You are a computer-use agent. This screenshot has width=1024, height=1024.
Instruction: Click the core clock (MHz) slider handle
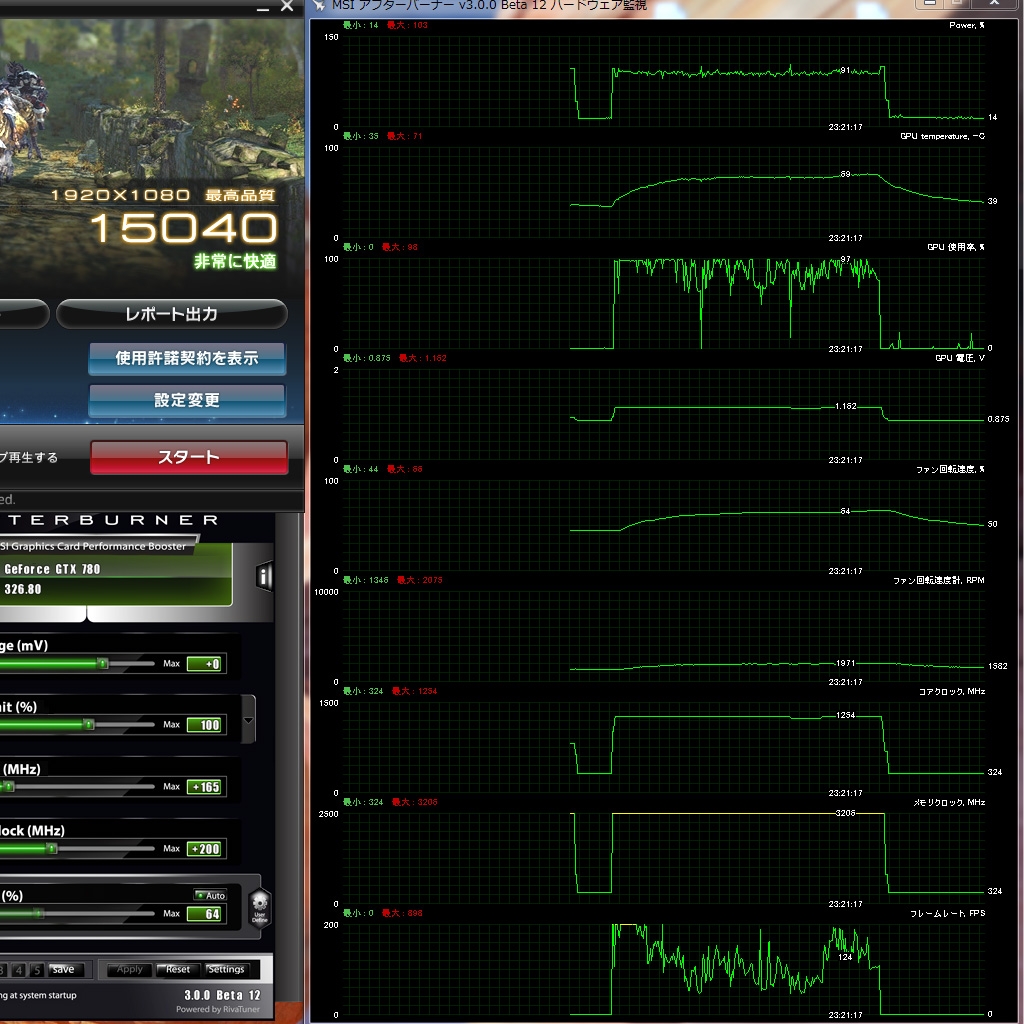pyautogui.click(x=8, y=786)
